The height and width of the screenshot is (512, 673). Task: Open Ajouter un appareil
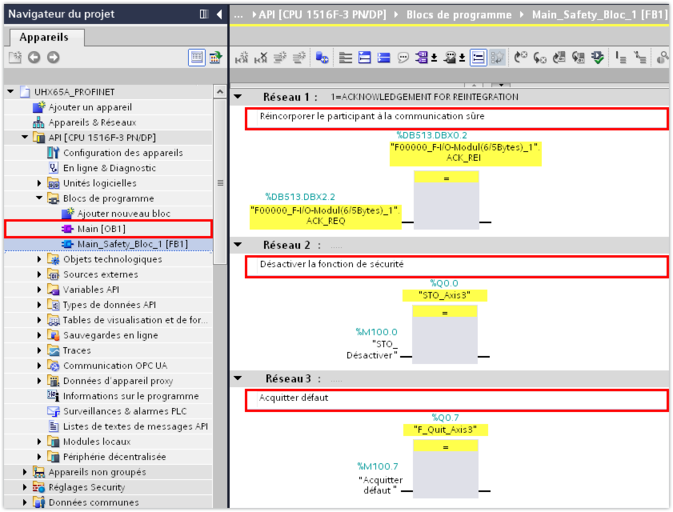click(90, 107)
